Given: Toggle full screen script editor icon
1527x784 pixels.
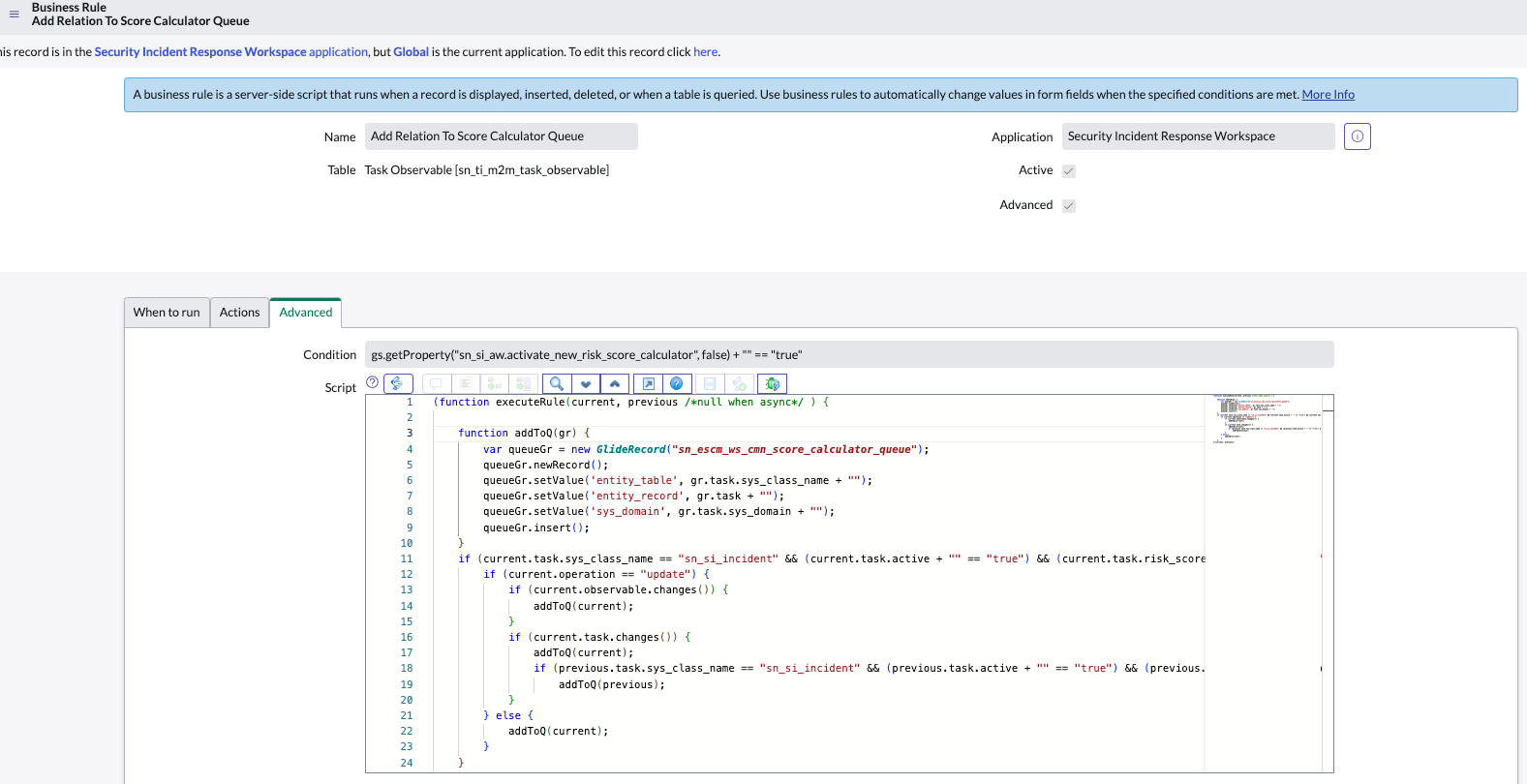Looking at the screenshot, I should tap(648, 384).
